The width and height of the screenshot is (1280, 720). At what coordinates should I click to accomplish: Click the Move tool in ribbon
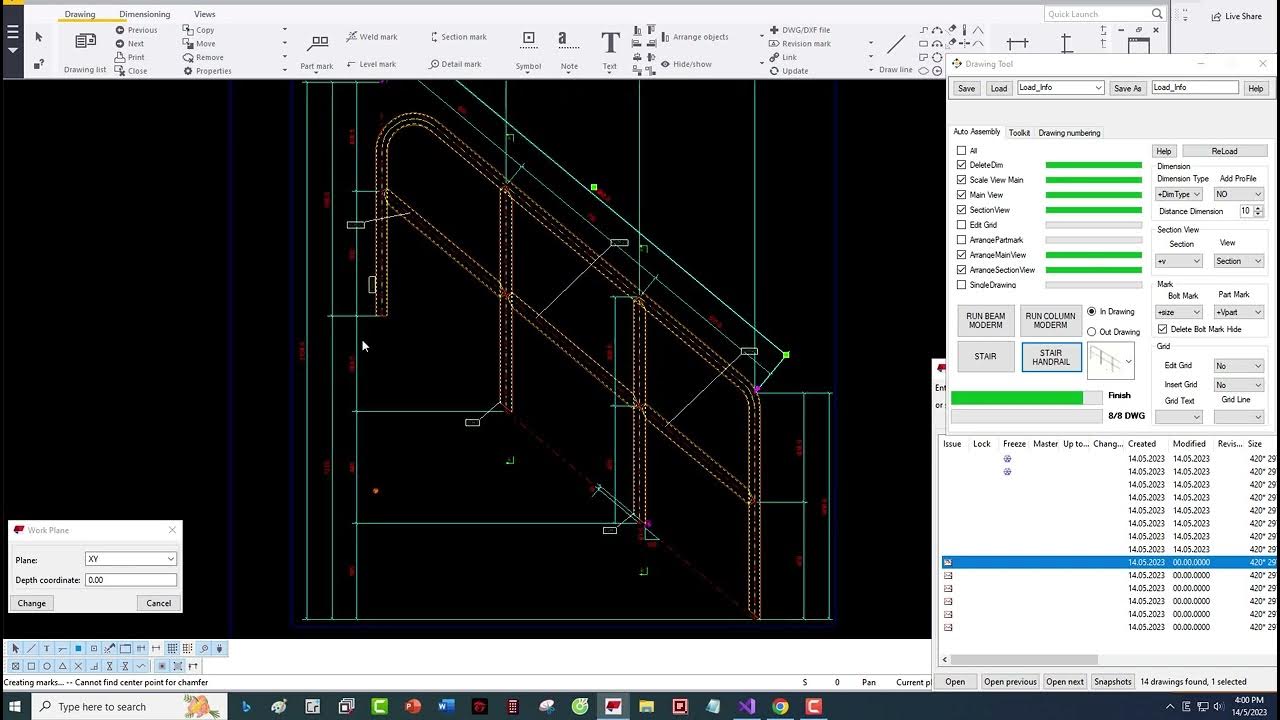click(199, 44)
